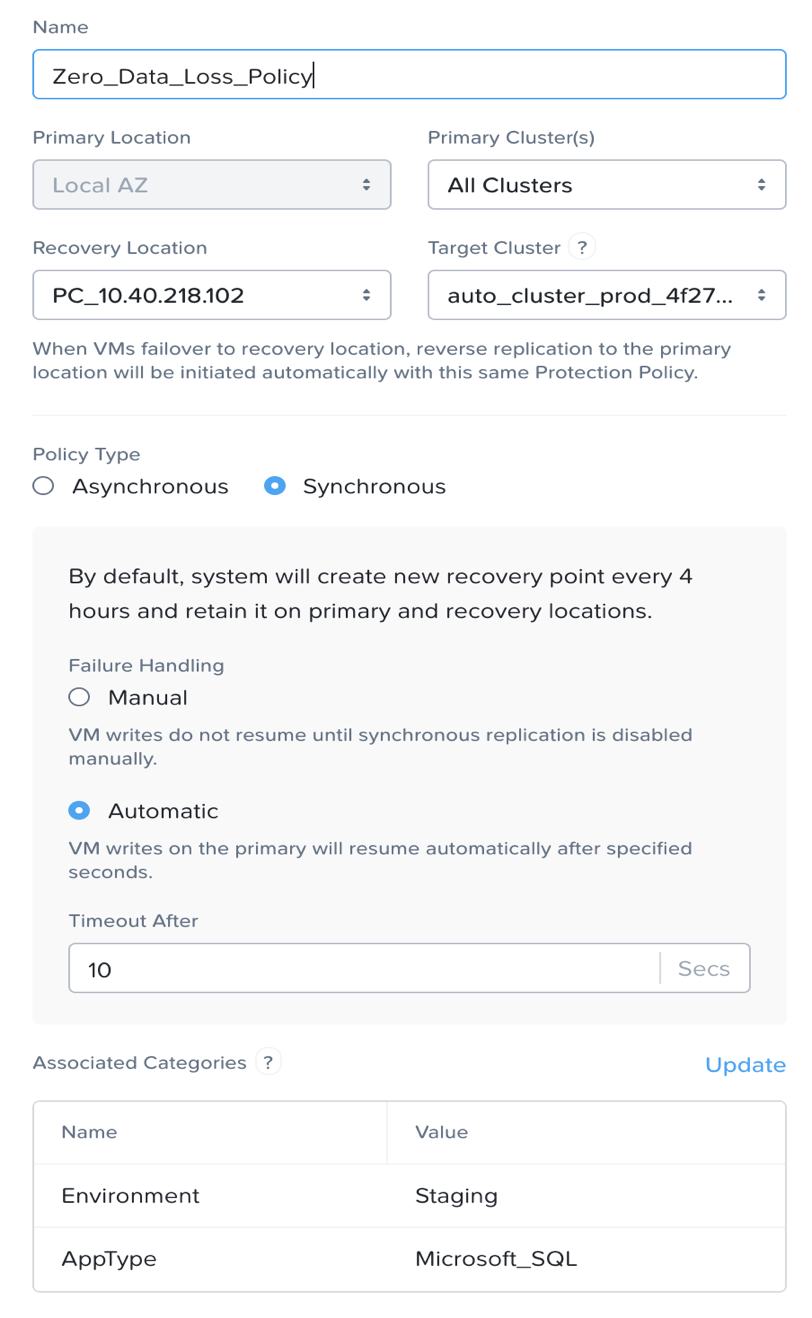The width and height of the screenshot is (812, 1318).
Task: Open the Primary Cluster(s) All Clusters dropdown
Action: [x=607, y=185]
